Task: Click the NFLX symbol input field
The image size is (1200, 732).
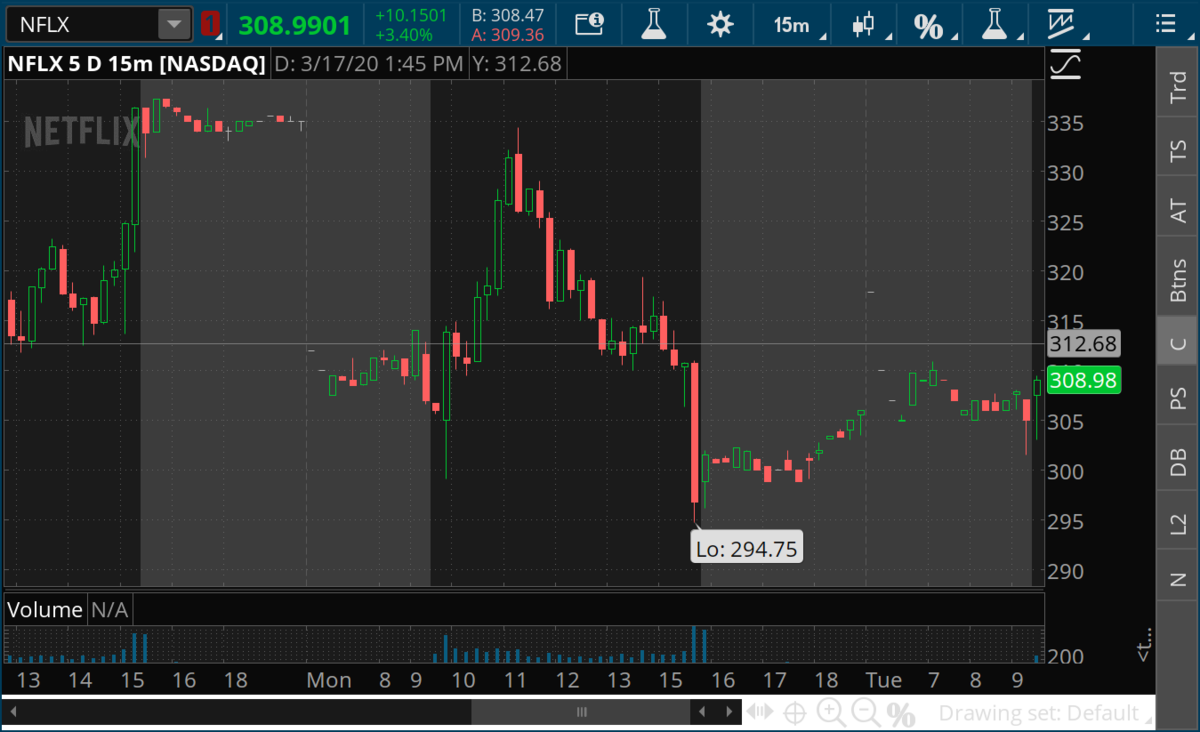Action: pos(82,24)
